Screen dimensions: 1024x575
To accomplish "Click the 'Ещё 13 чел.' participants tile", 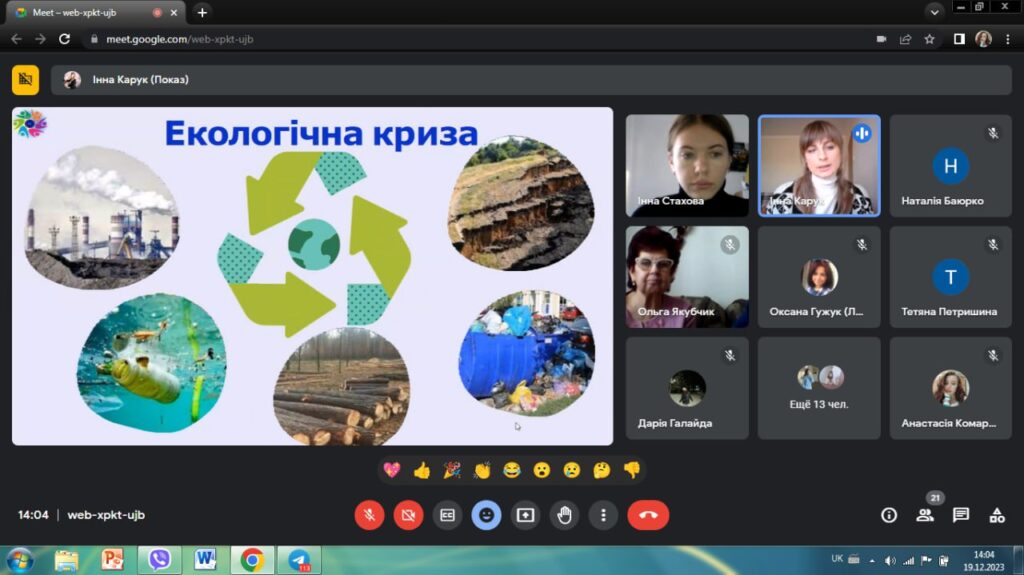I will point(819,388).
